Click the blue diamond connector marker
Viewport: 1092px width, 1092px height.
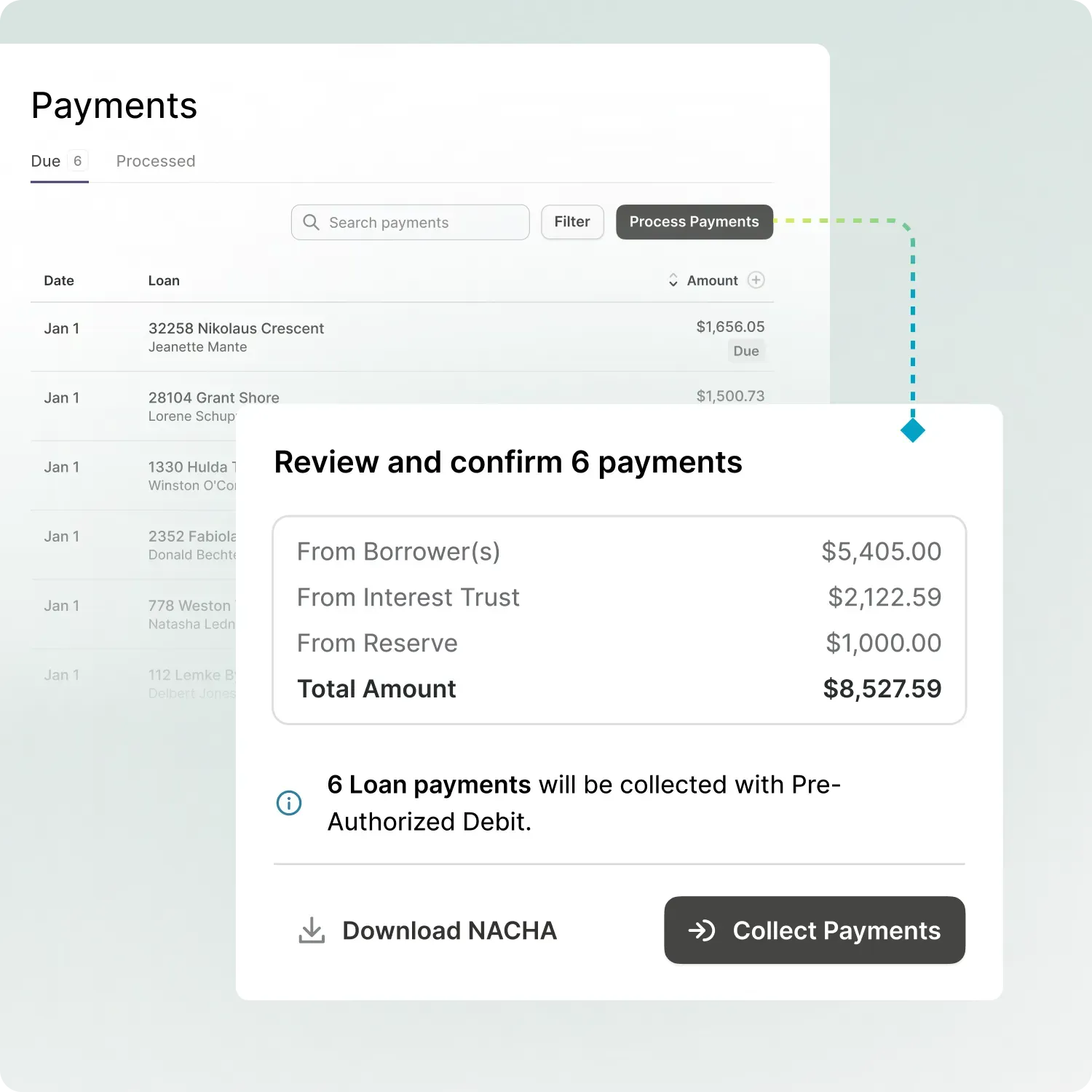click(x=912, y=430)
